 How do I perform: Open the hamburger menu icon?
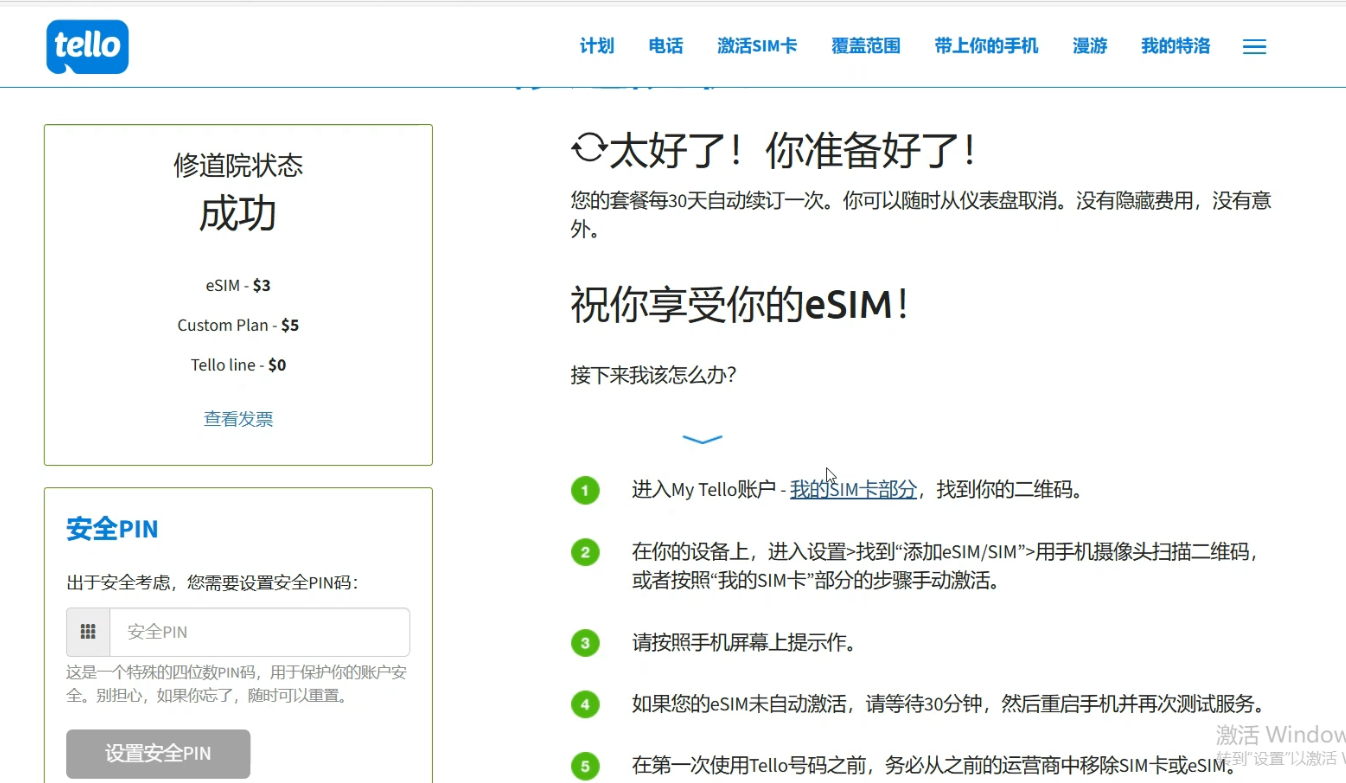pos(1254,47)
